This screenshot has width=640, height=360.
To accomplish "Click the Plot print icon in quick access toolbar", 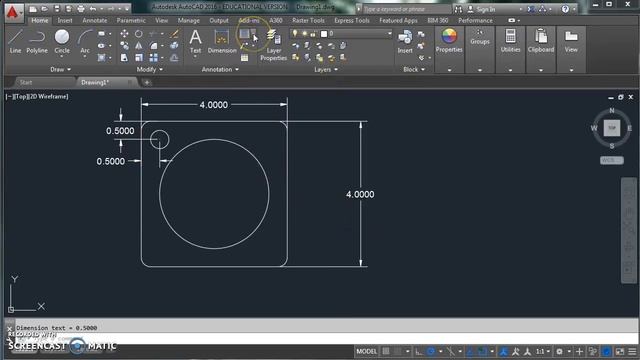I will [x=81, y=9].
